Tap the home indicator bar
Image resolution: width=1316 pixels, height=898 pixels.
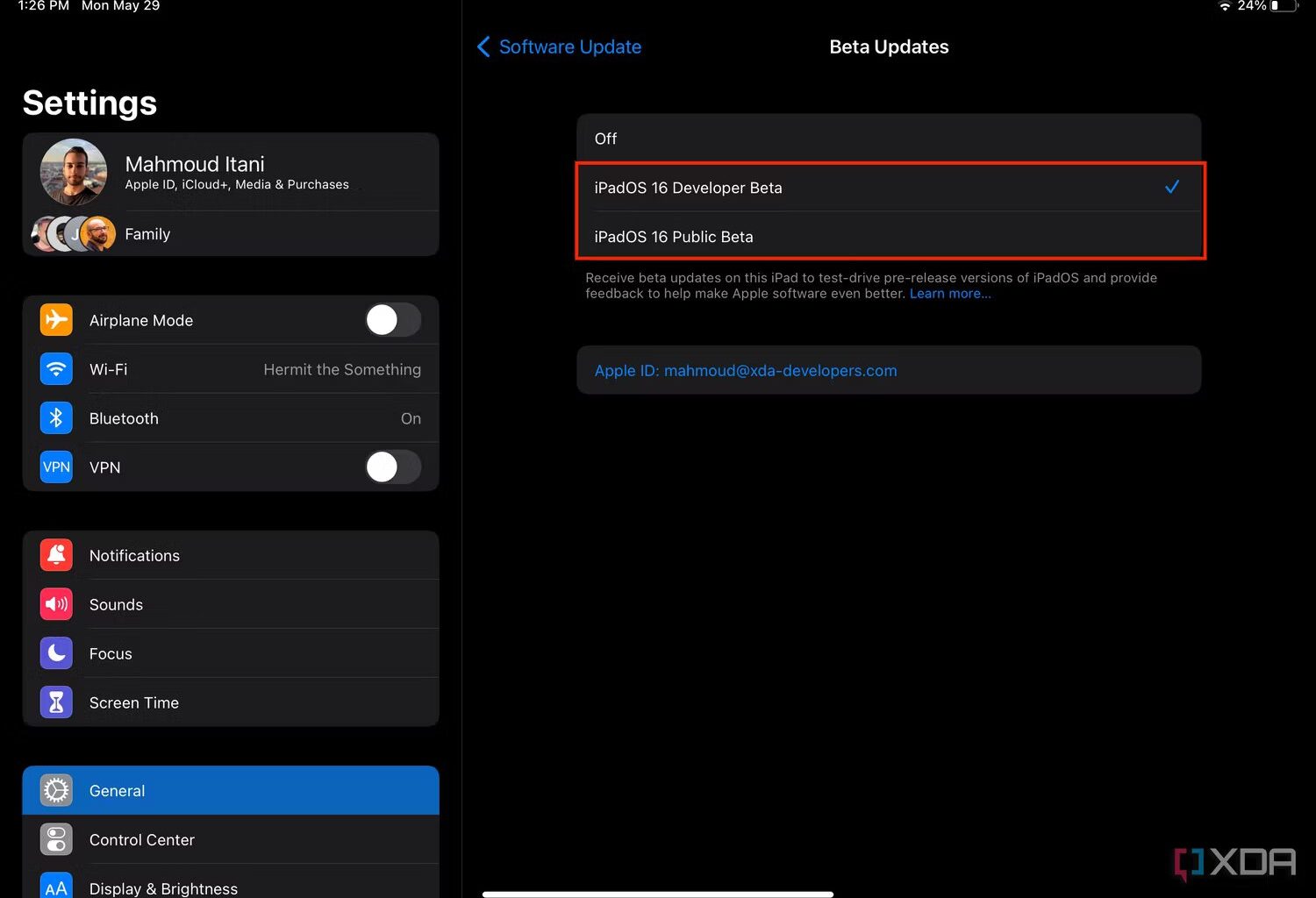[658, 894]
